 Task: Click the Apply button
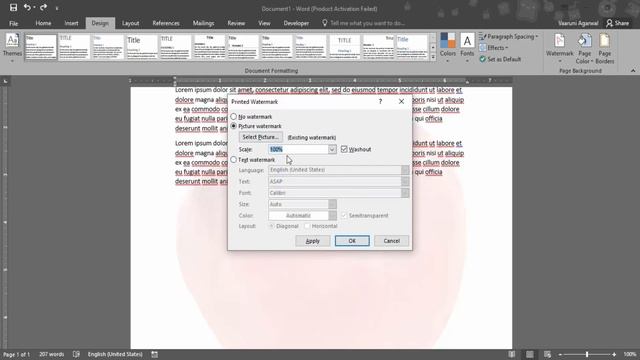coord(313,241)
